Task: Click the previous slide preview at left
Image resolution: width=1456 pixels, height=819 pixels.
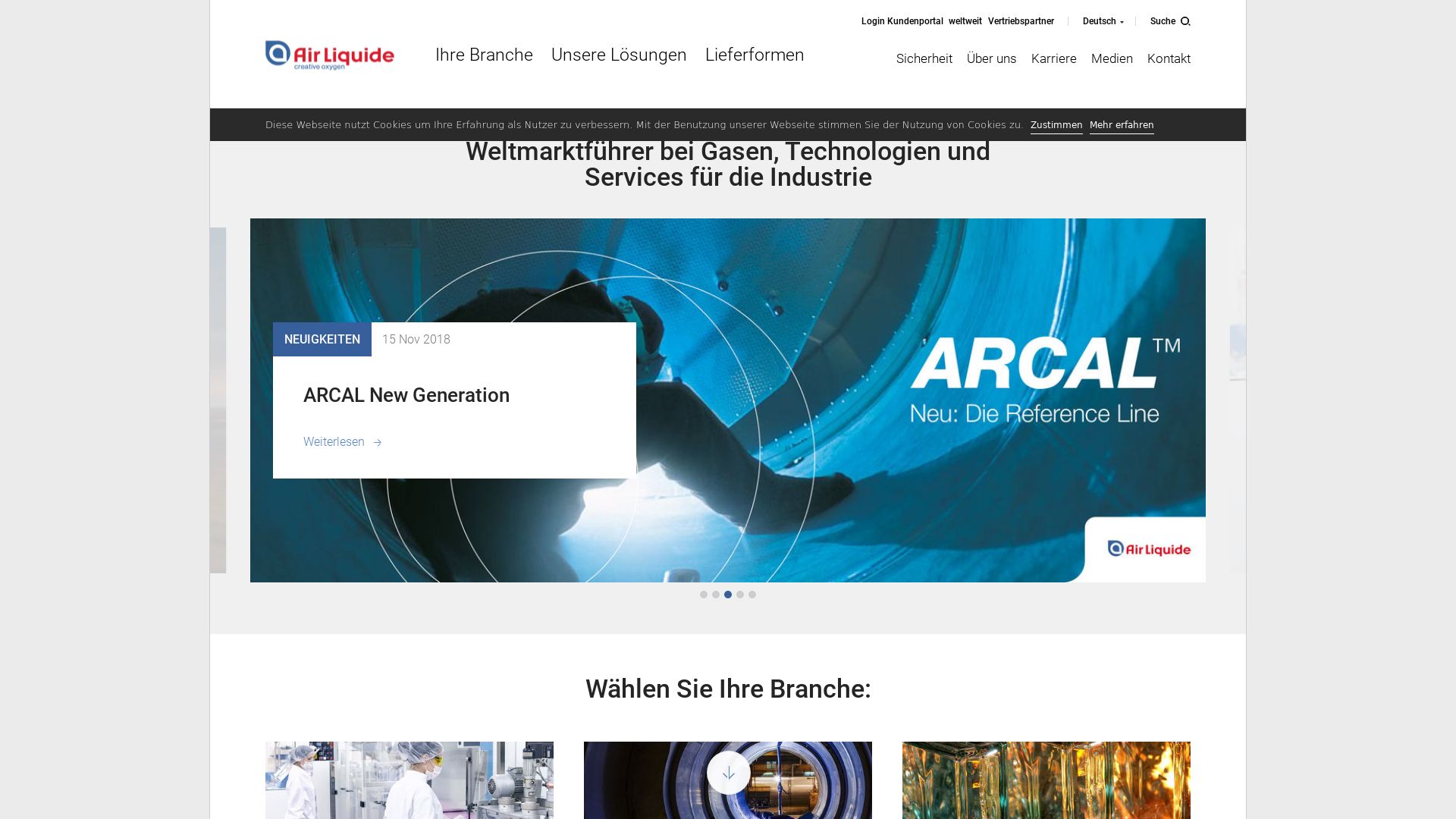Action: [218, 400]
